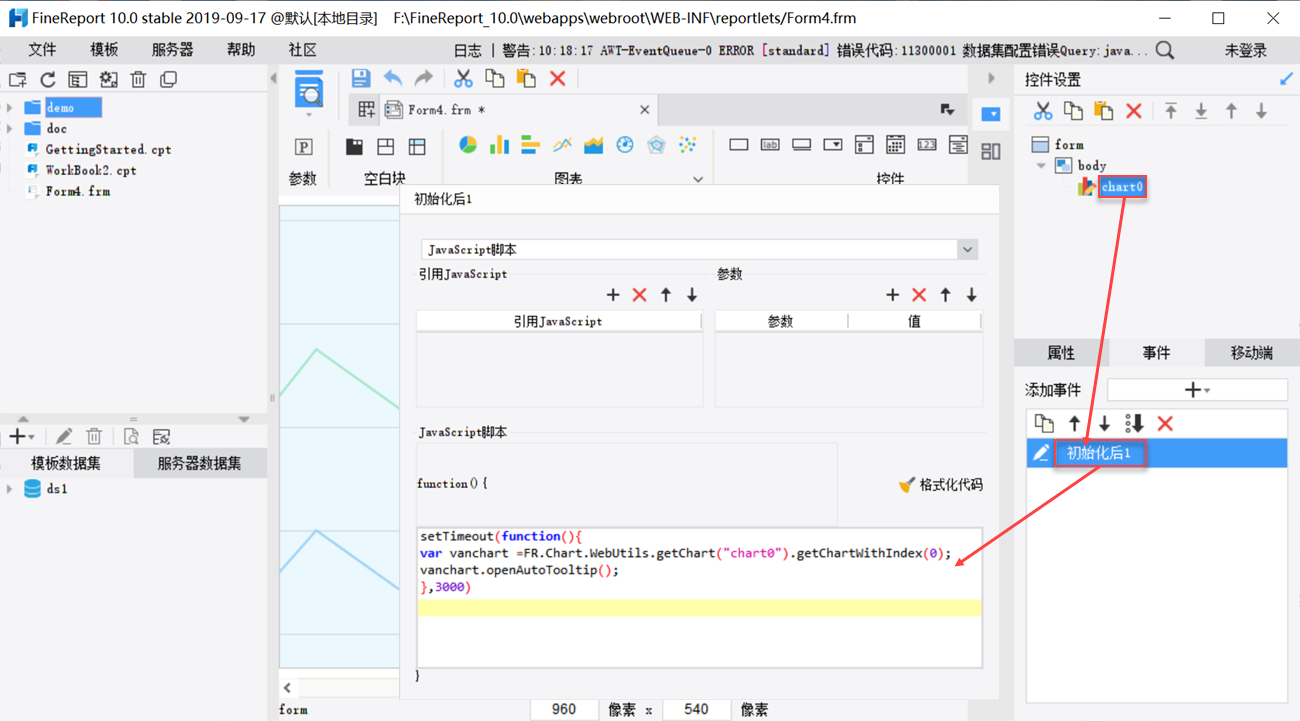The image size is (1300, 721).
Task: Cut selection using main toolbar scissors
Action: 463,79
